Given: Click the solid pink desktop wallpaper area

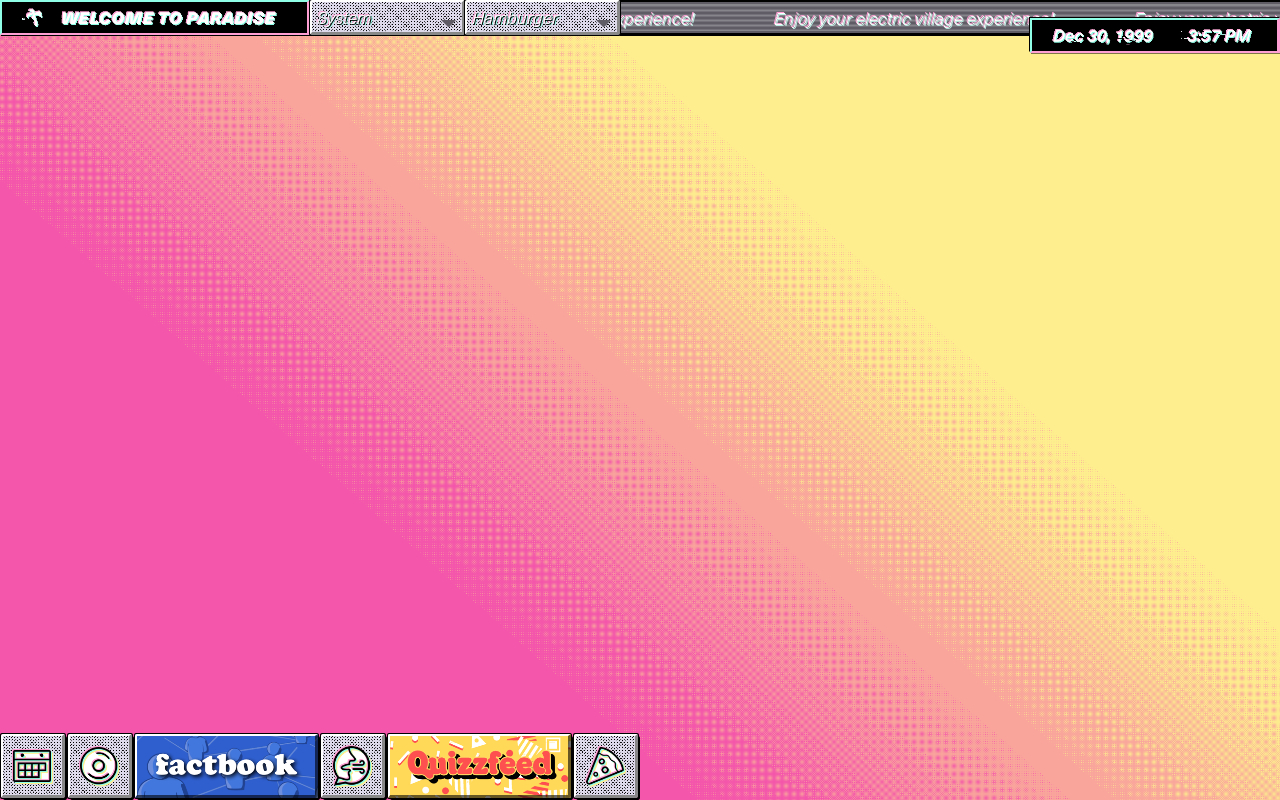Looking at the screenshot, I should pos(150,500).
